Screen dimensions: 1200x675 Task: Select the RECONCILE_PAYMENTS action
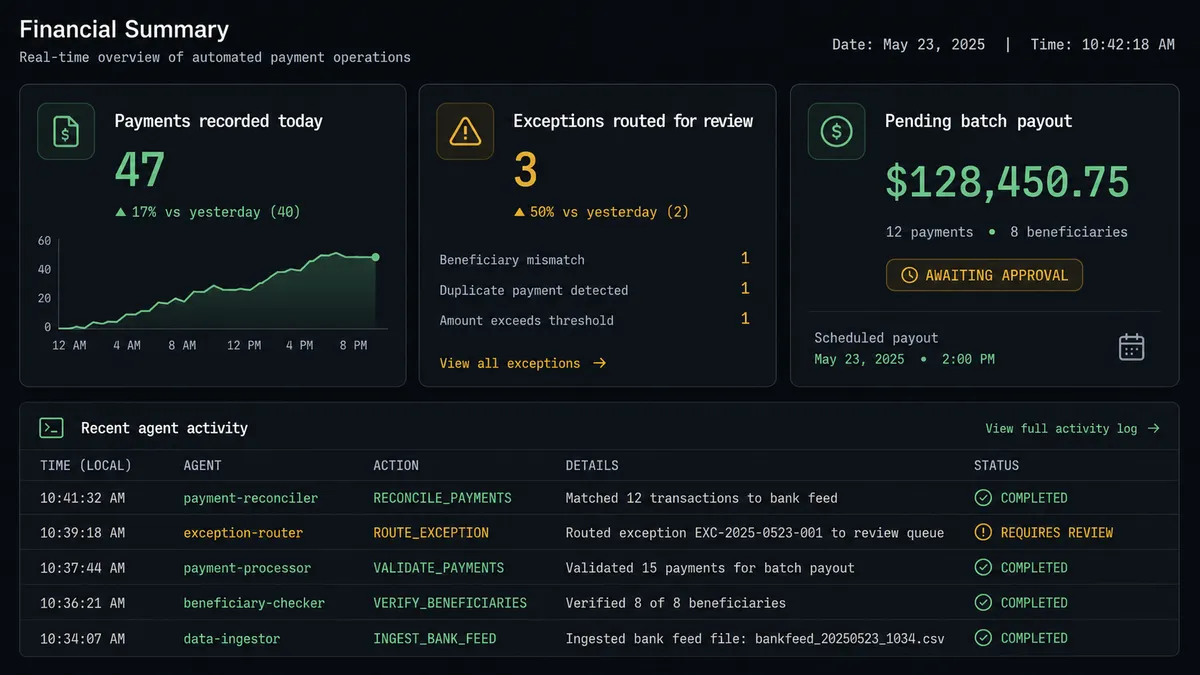442,498
